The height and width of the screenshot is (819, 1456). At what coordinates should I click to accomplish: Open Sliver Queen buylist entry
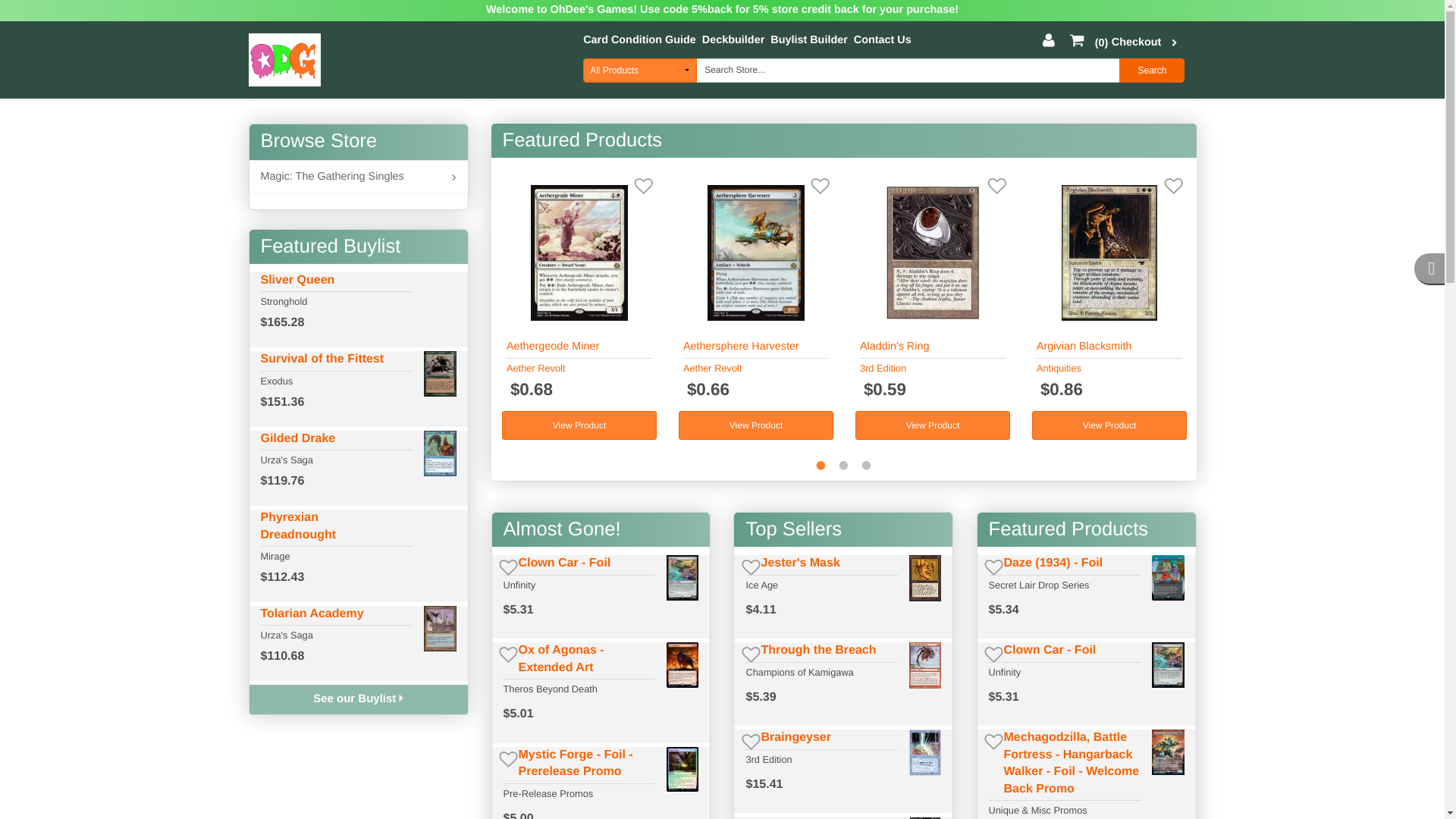(x=297, y=280)
